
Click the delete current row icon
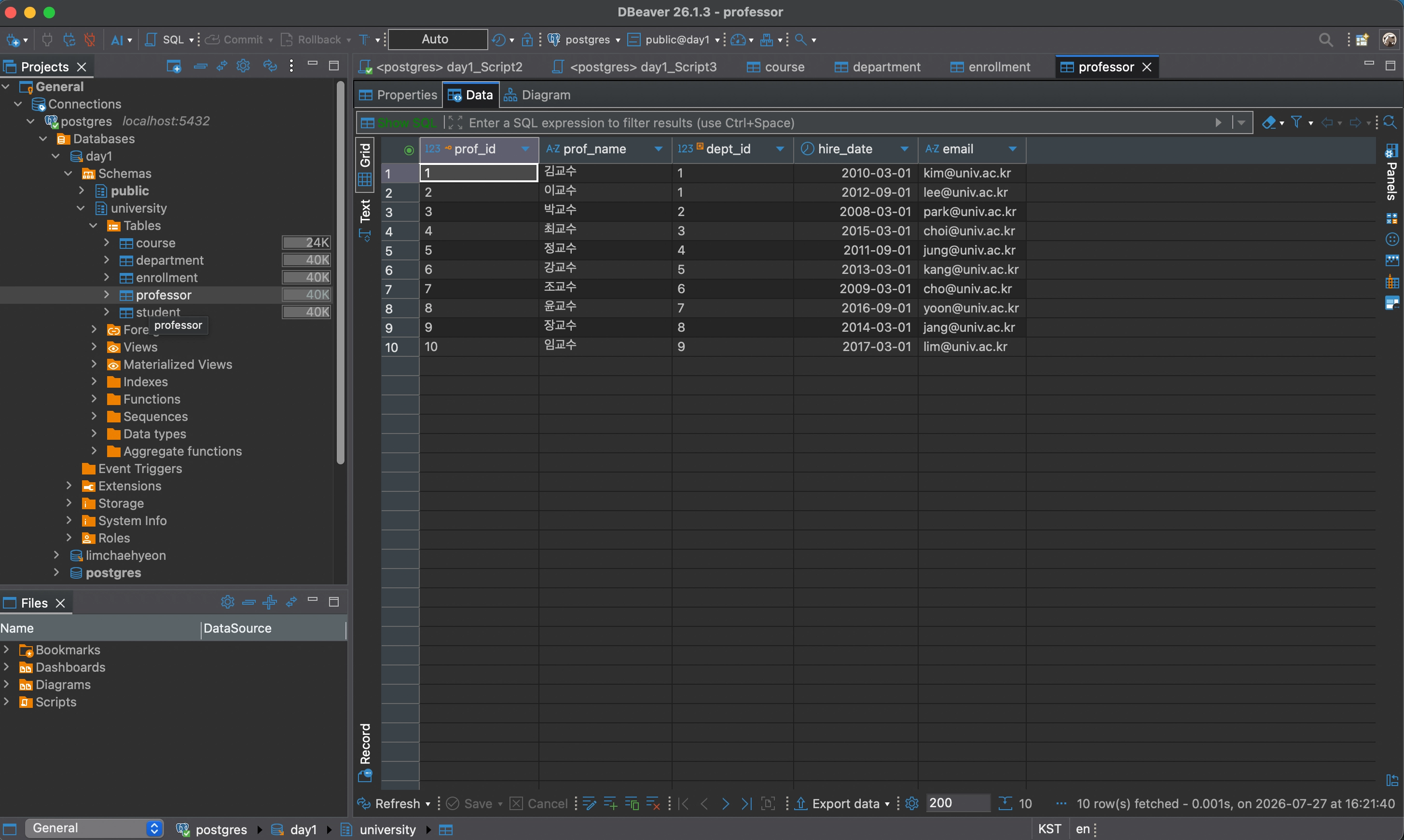[x=653, y=804]
